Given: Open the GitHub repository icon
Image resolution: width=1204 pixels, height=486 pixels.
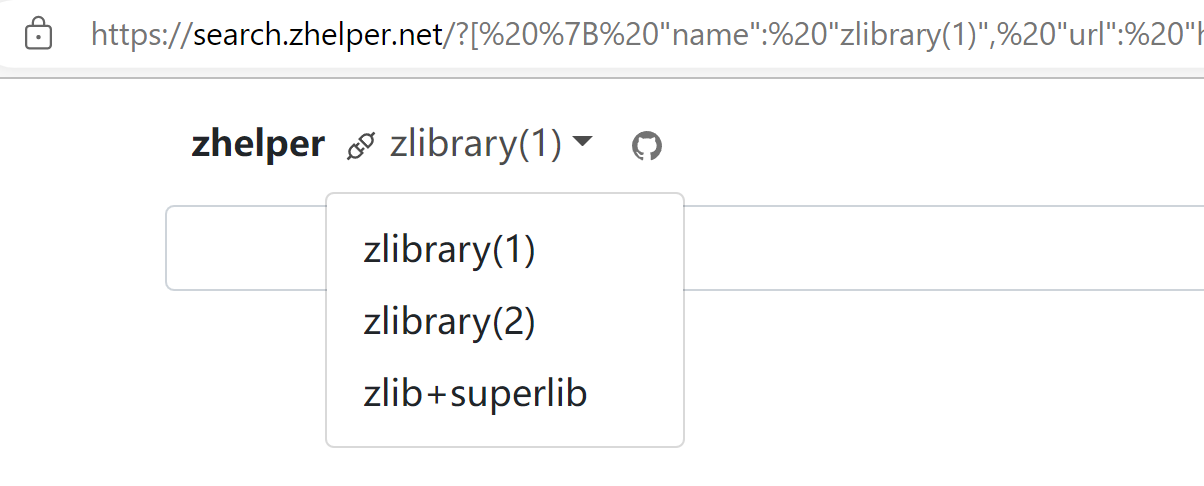Looking at the screenshot, I should coord(647,146).
